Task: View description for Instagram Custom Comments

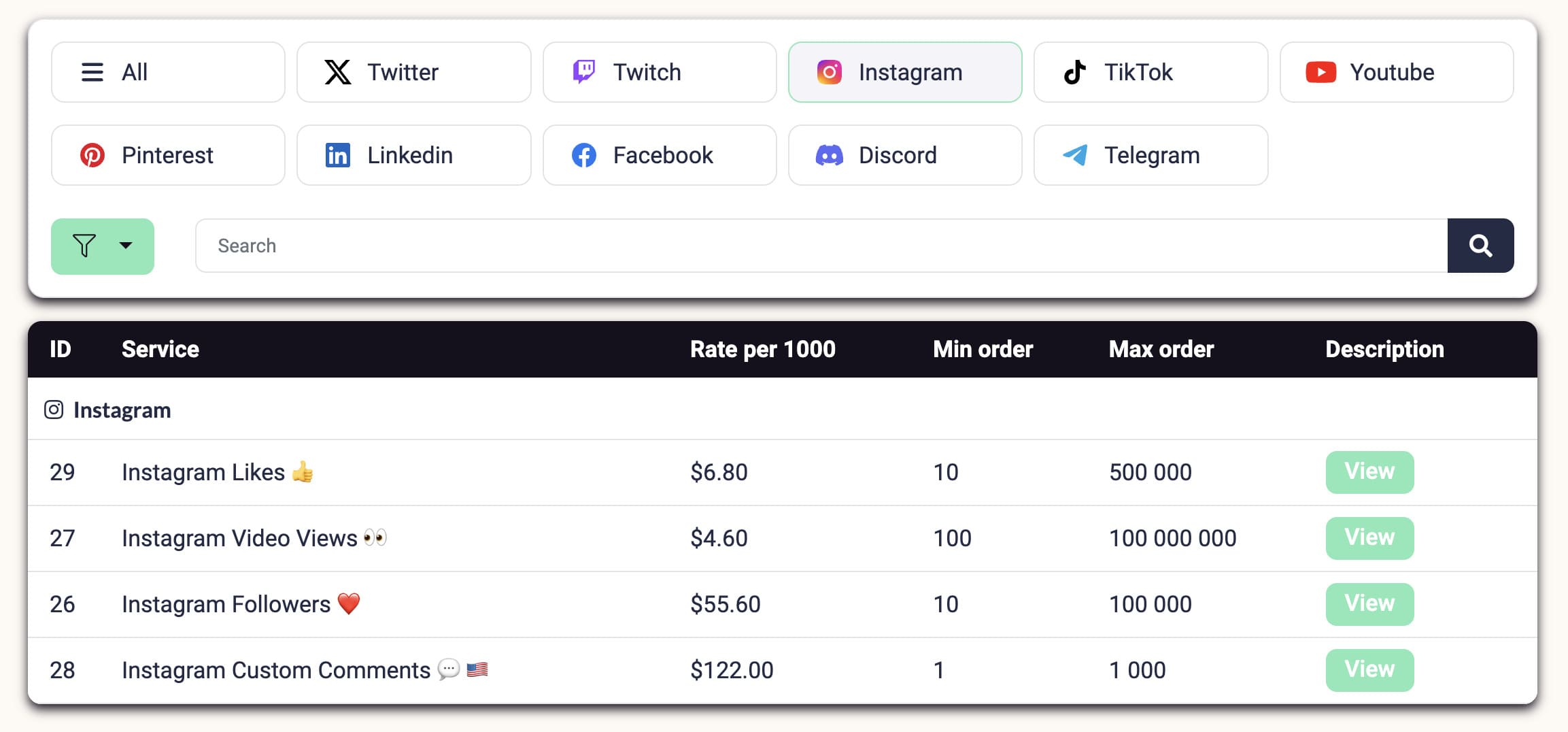Action: tap(1369, 670)
